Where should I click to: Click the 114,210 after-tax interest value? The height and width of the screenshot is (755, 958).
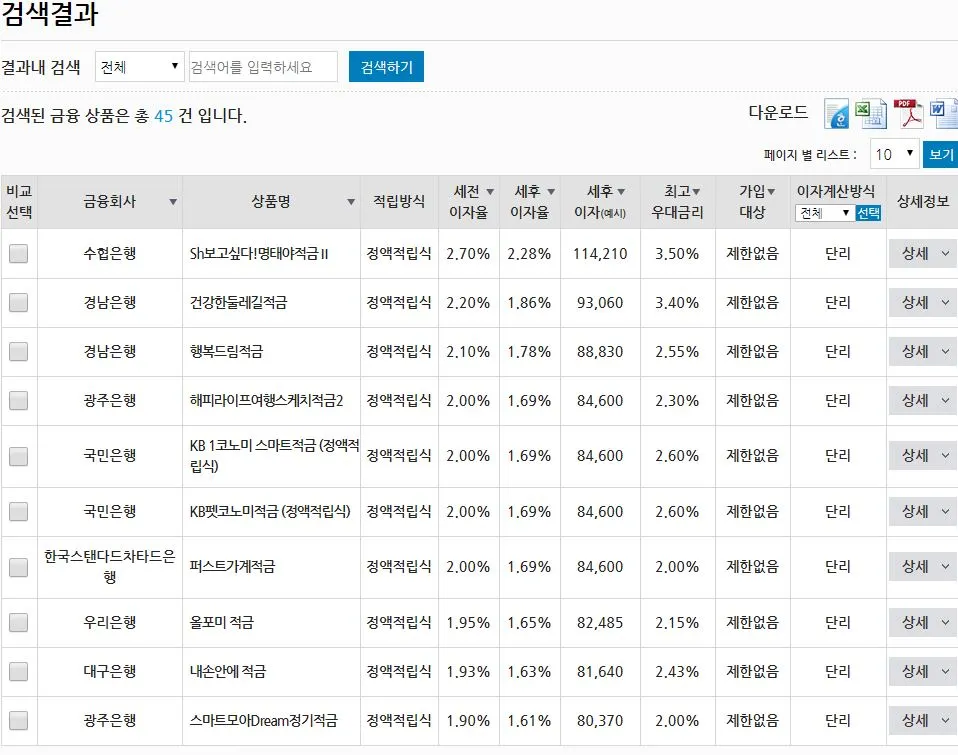tap(600, 253)
